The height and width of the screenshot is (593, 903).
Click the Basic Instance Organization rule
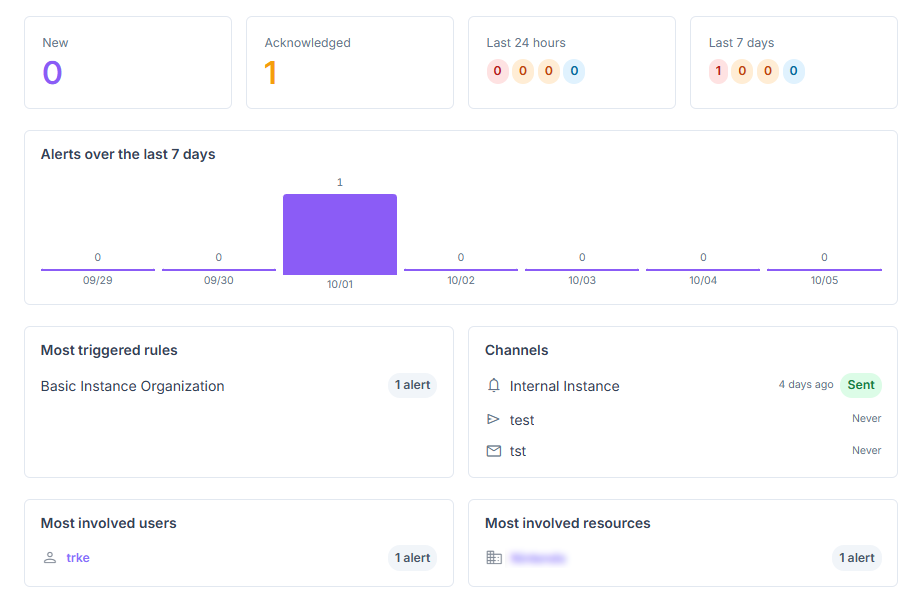click(132, 386)
